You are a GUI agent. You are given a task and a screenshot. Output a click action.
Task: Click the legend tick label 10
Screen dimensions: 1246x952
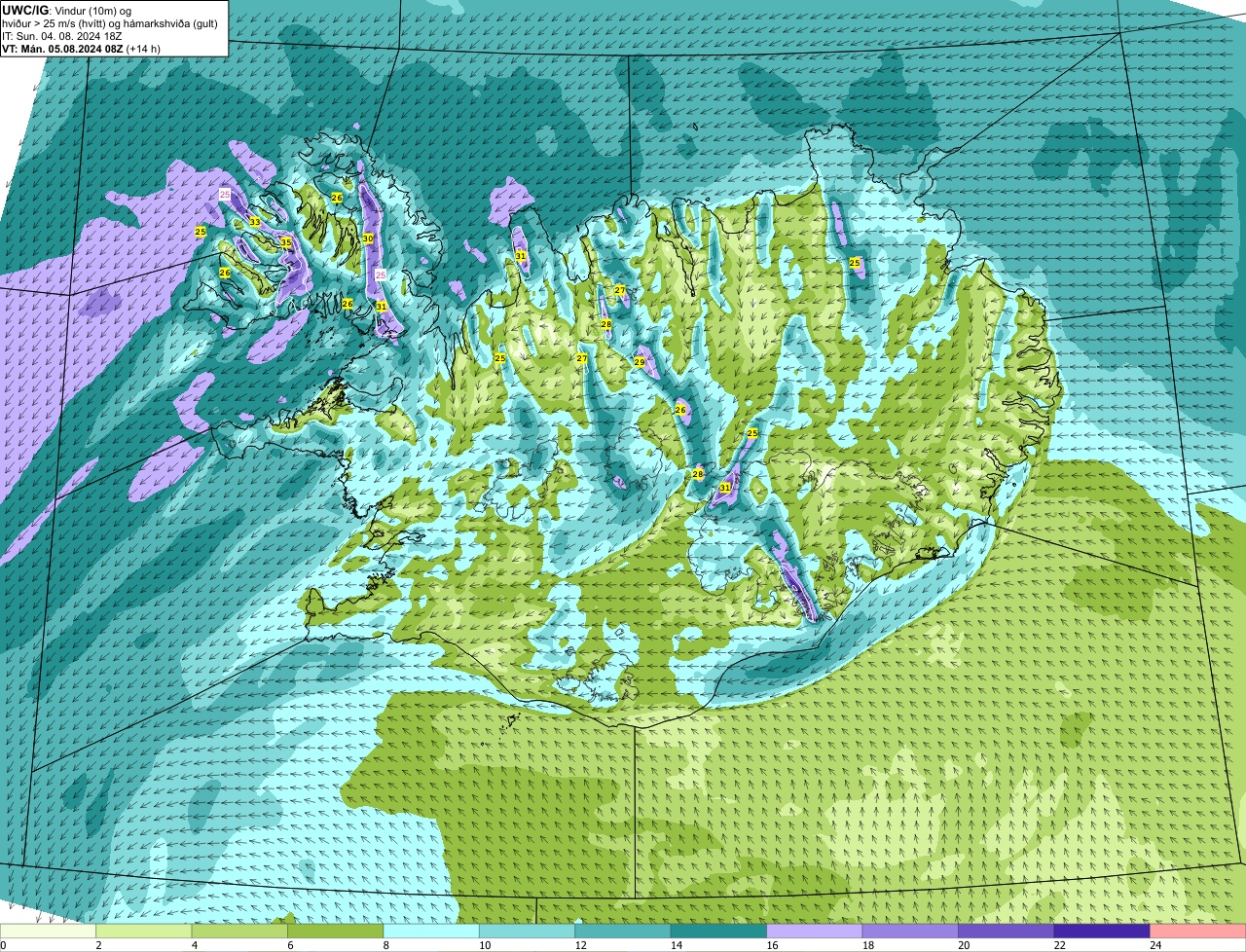[484, 945]
